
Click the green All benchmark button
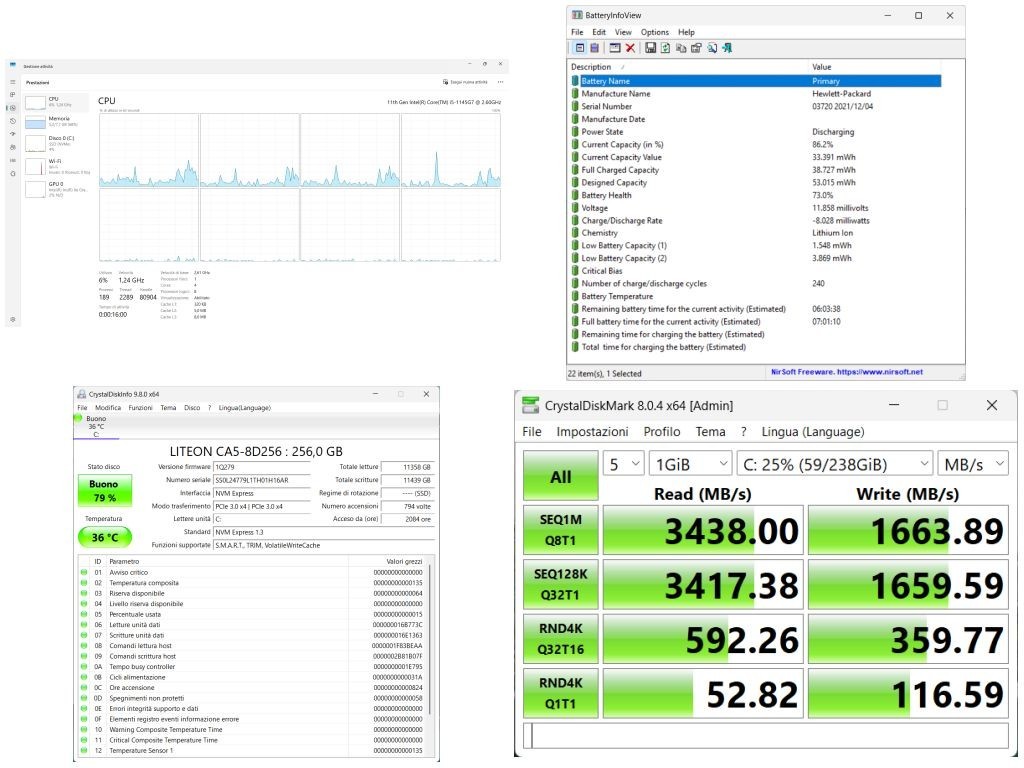pyautogui.click(x=560, y=476)
